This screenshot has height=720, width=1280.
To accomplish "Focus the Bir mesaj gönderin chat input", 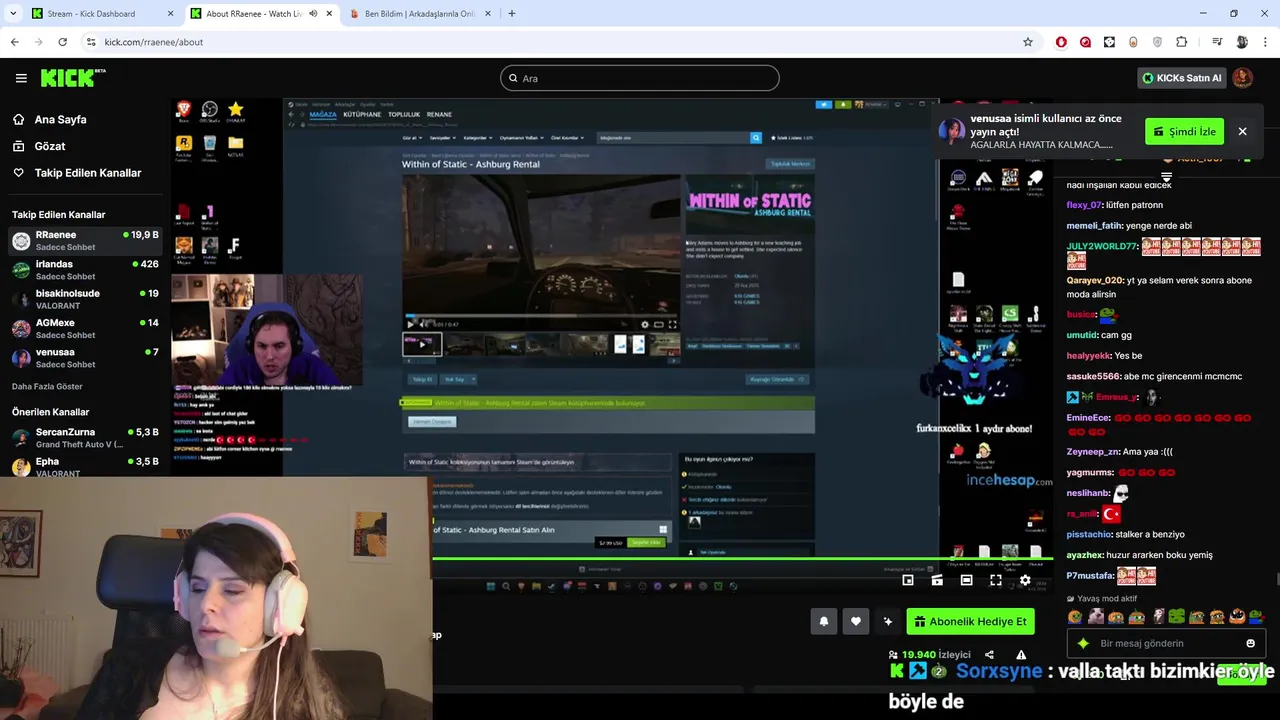I will click(x=1166, y=643).
